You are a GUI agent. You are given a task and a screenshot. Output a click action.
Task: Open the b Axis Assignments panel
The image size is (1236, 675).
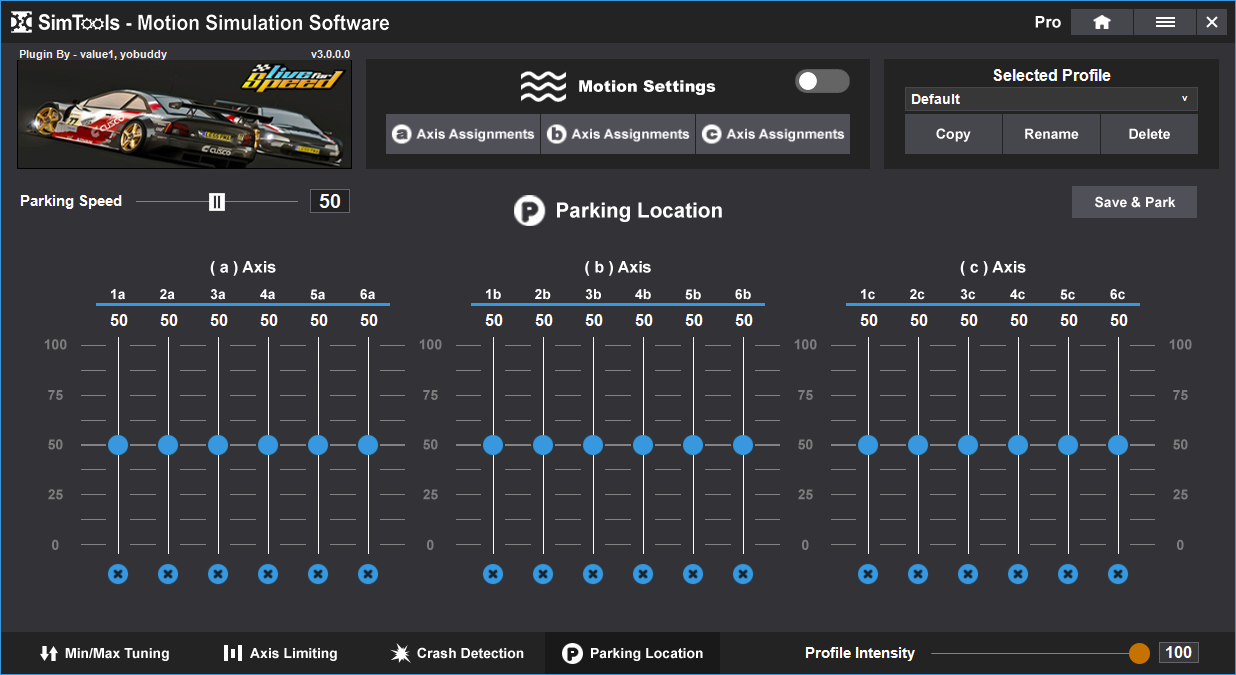tap(618, 134)
